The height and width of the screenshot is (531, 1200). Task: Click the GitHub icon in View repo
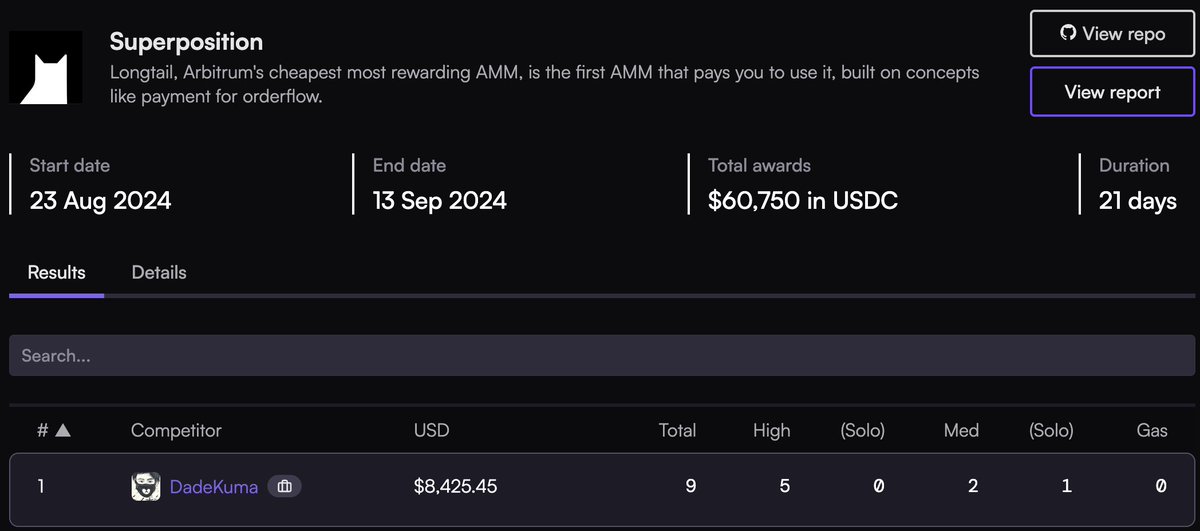1068,34
